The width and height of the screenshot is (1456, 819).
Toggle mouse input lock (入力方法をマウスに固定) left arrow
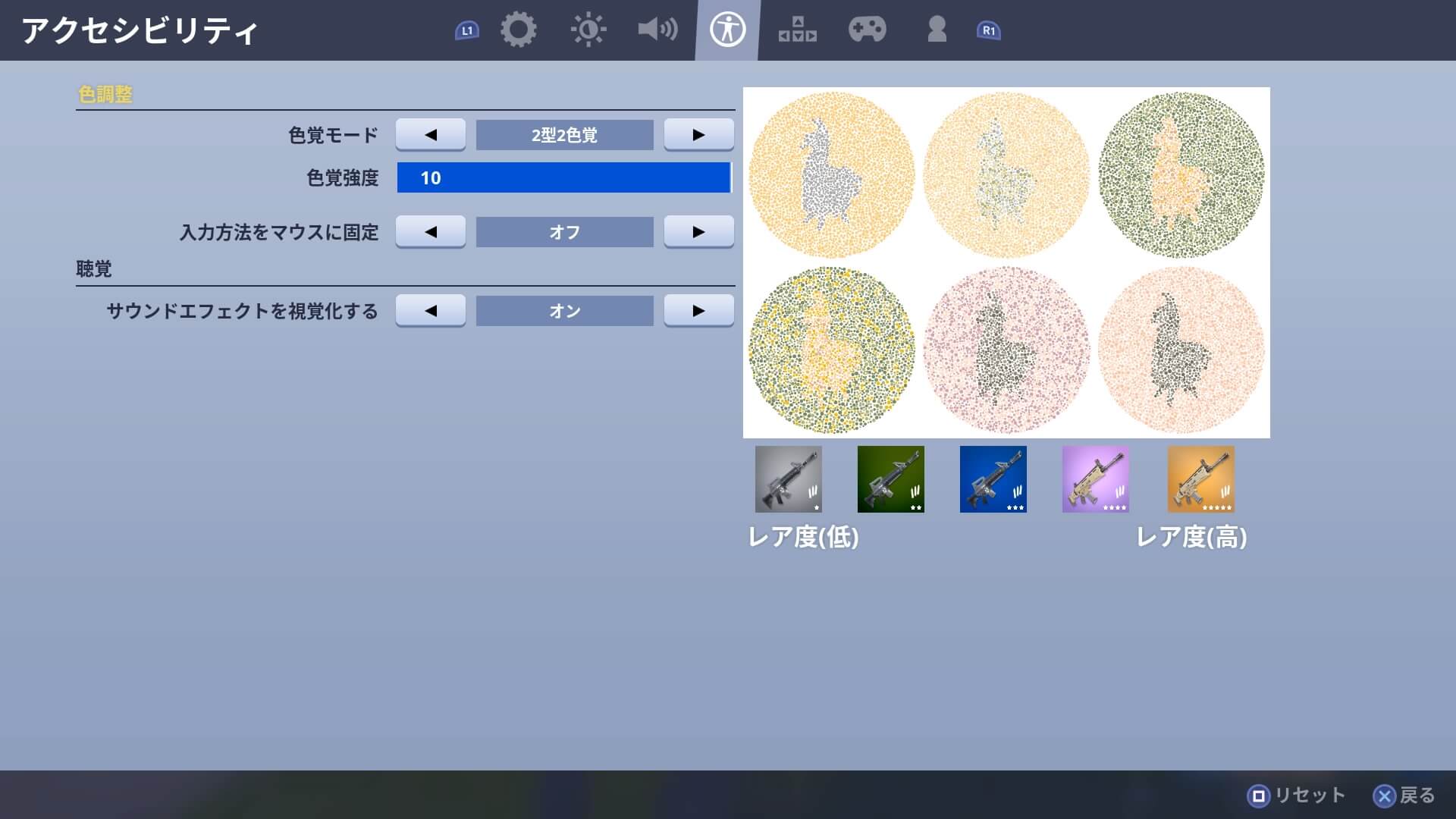(x=431, y=232)
